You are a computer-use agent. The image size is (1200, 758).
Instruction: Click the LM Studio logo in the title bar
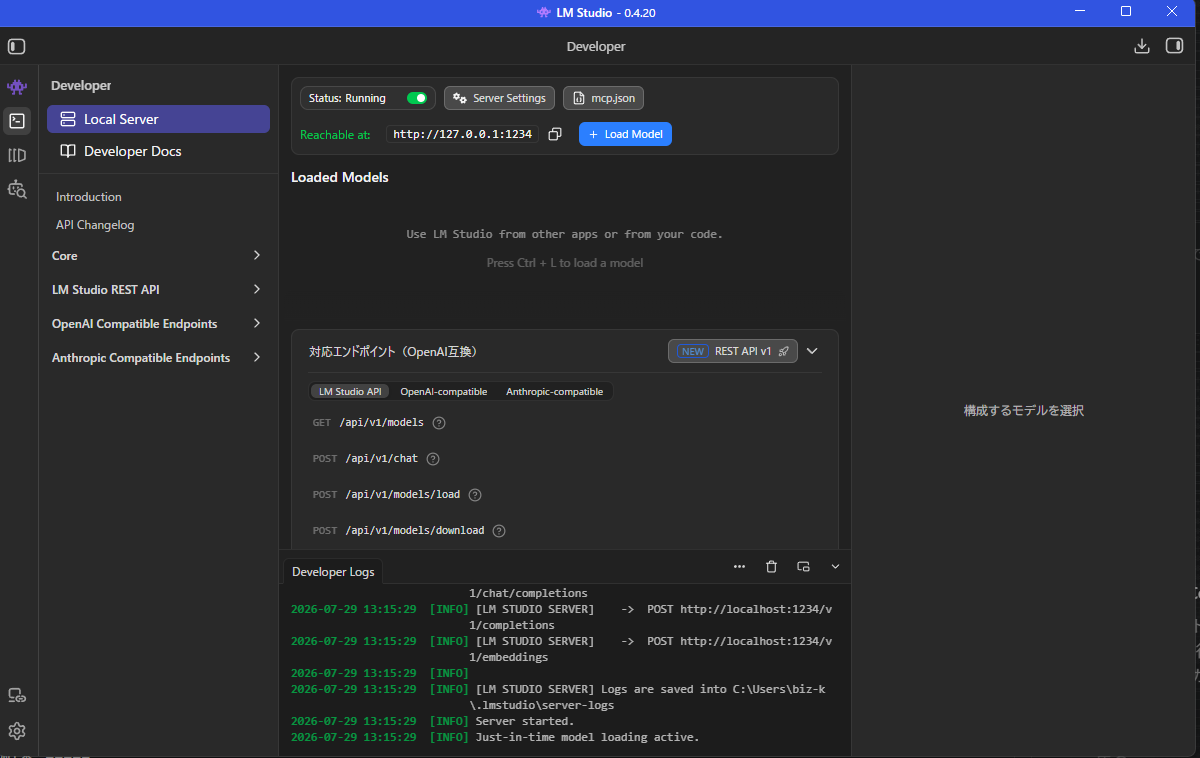point(543,13)
